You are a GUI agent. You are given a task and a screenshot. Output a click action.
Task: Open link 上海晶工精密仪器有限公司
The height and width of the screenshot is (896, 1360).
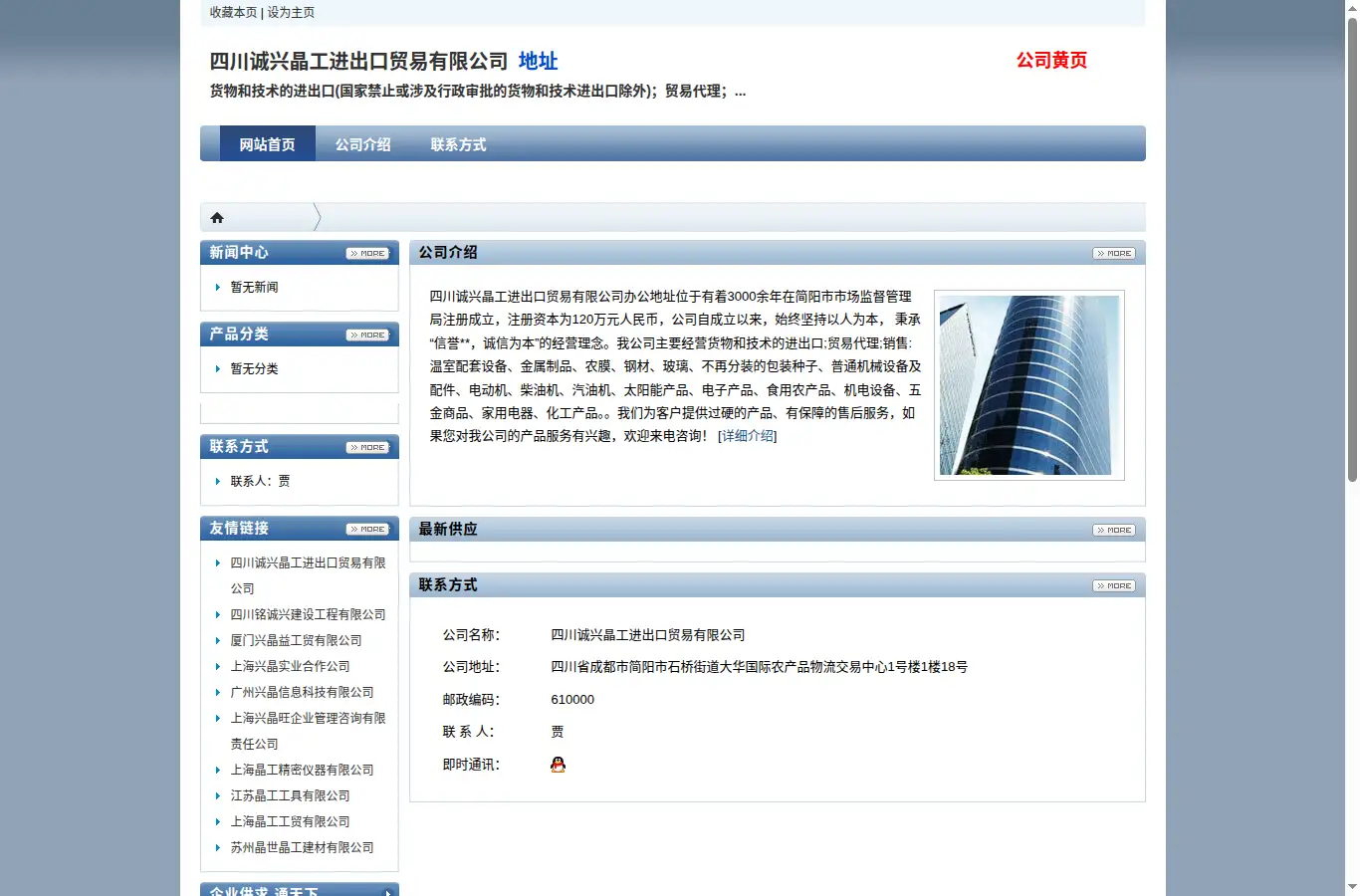pyautogui.click(x=302, y=770)
